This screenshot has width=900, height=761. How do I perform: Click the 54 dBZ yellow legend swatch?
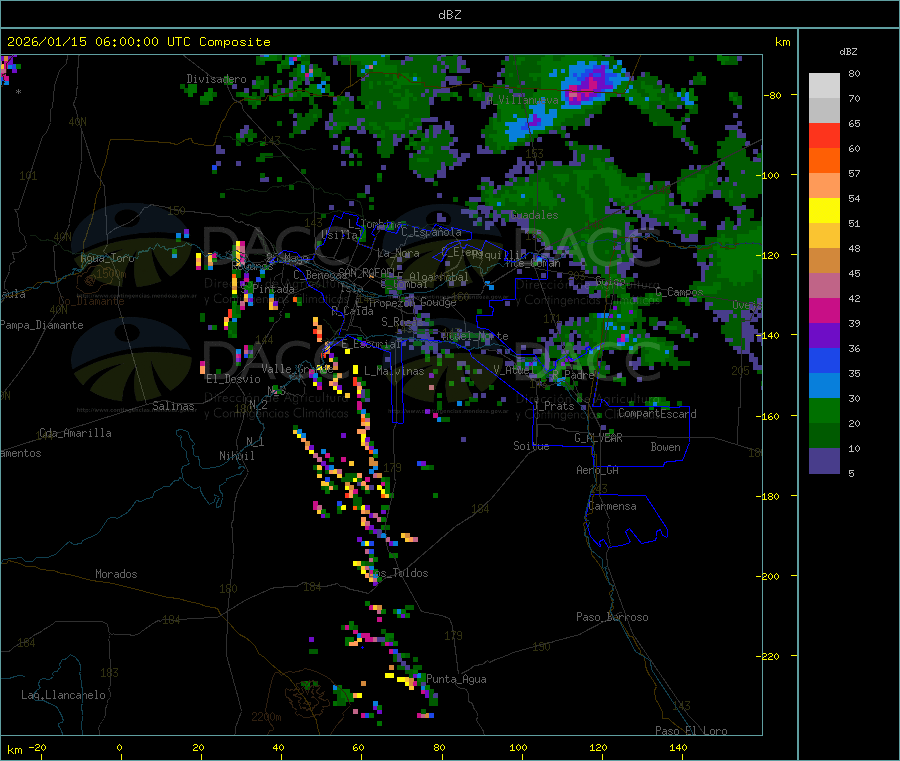tap(824, 211)
